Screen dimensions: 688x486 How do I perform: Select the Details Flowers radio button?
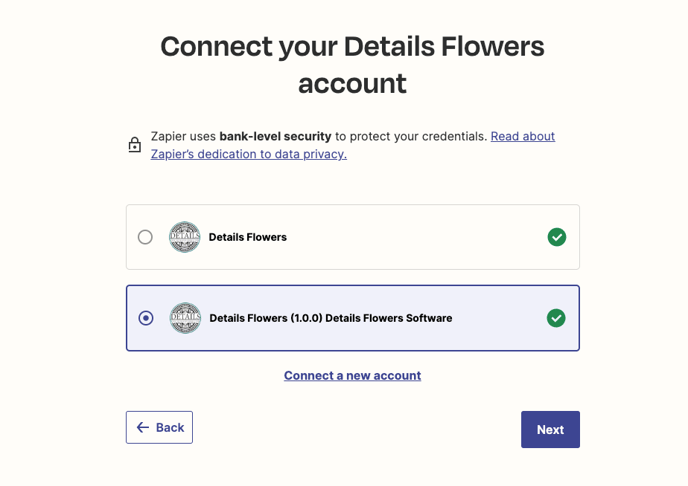tap(145, 237)
